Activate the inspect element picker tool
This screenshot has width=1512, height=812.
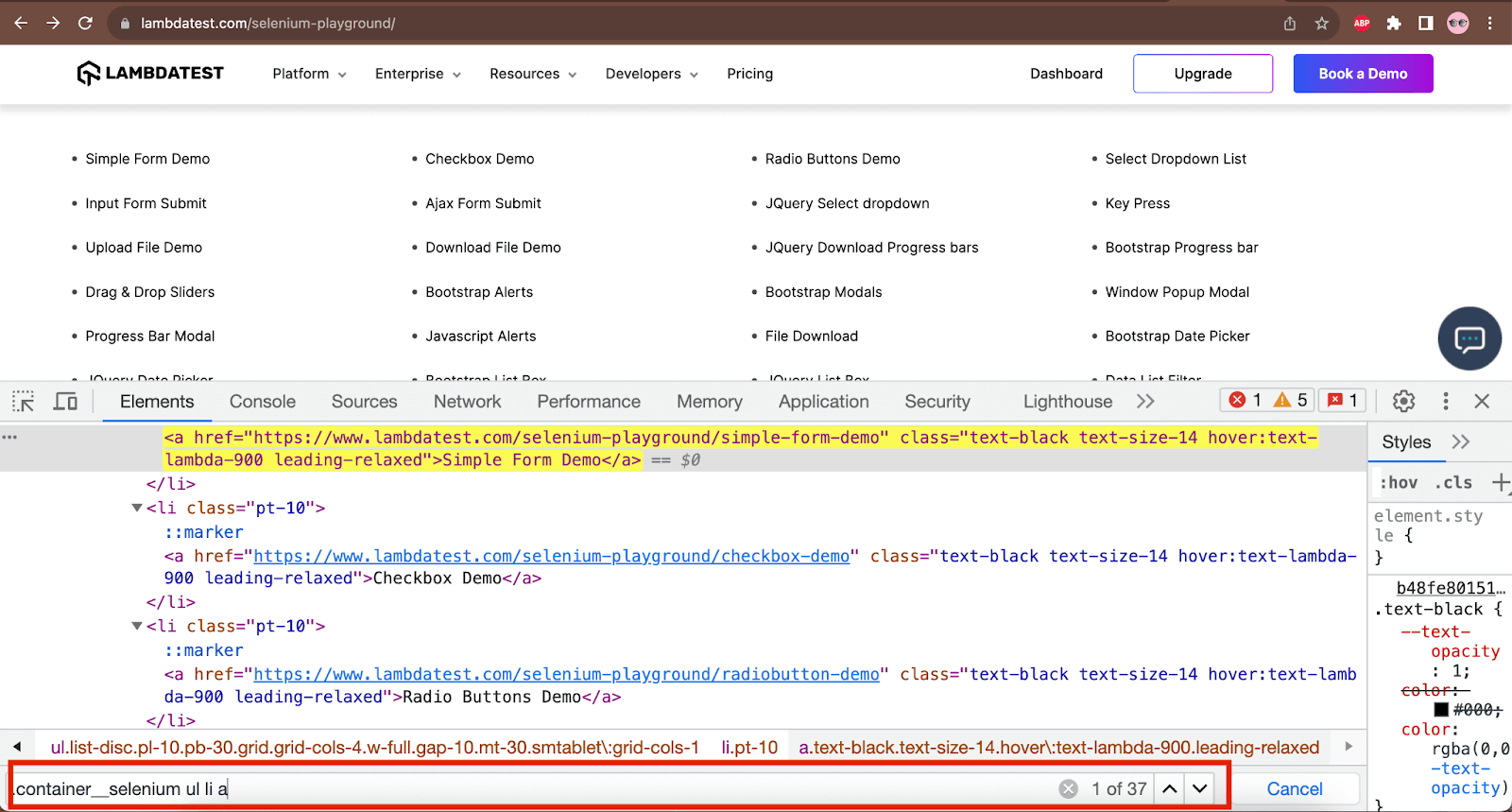(24, 401)
